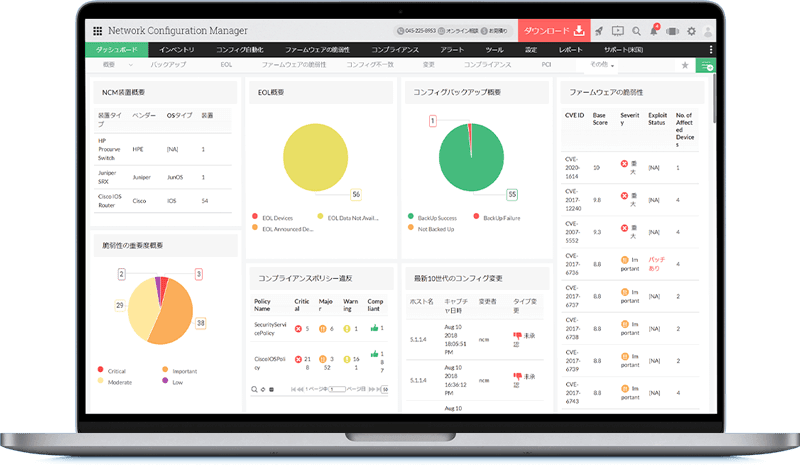Screen dimensions: 800x466
Task: Click the search magnifier in header
Action: coord(636,31)
